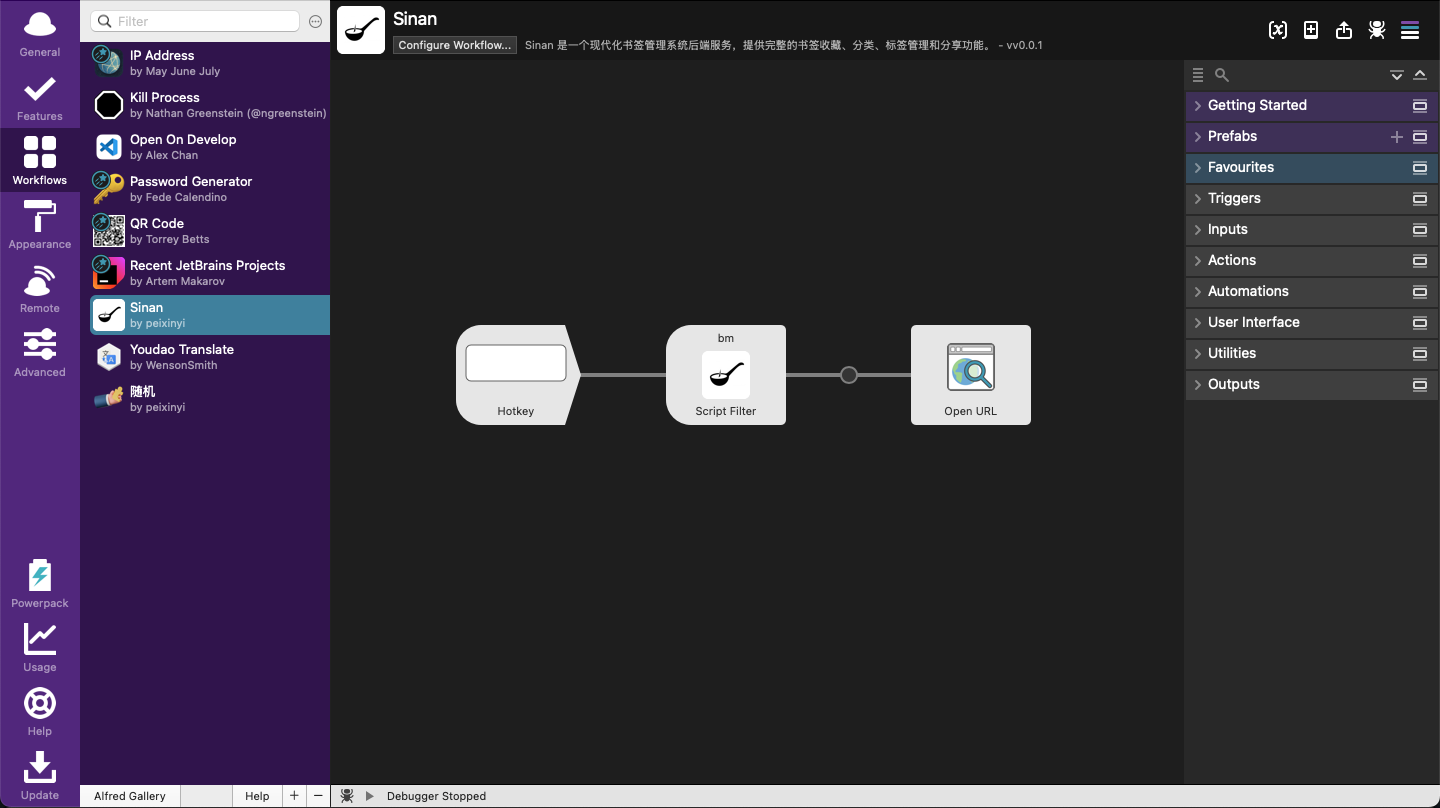Select the Workflows tab in the sidebar

coord(40,161)
